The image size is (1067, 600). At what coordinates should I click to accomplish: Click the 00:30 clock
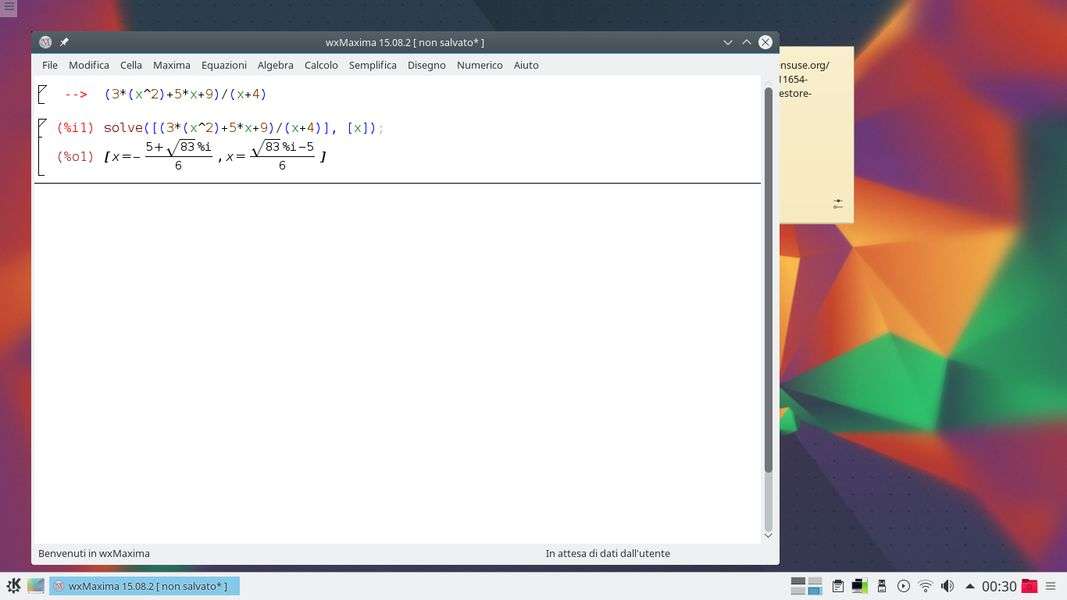tap(998, 586)
